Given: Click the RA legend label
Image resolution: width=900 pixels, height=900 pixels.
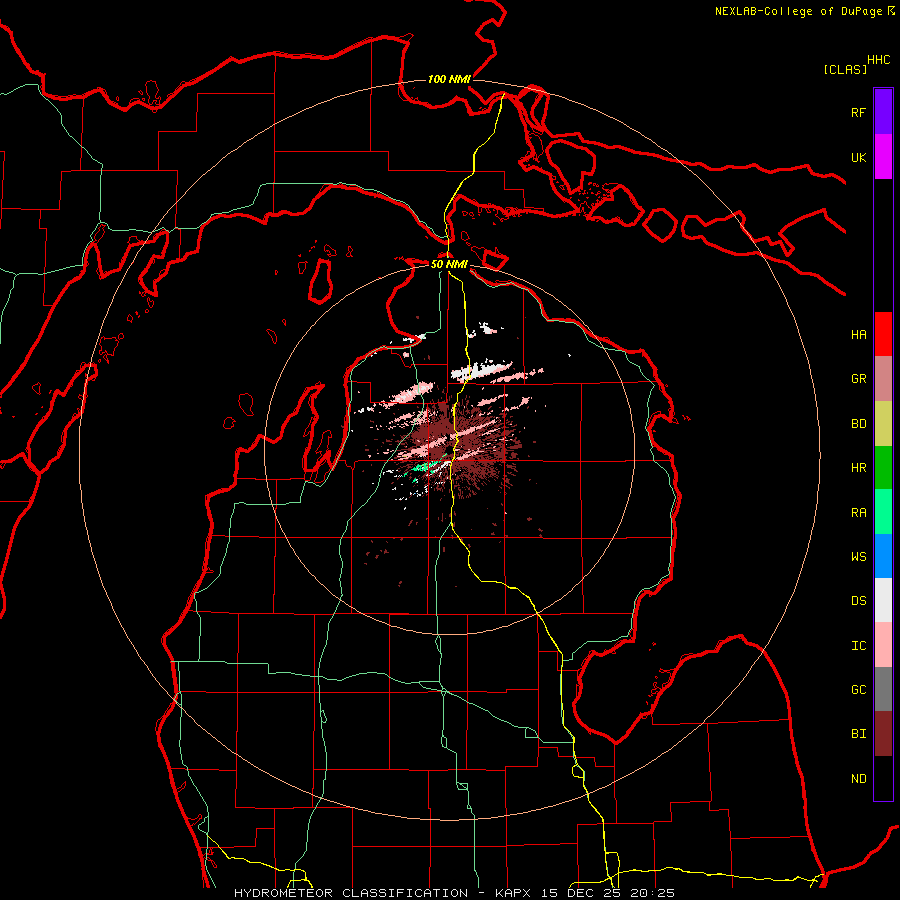Looking at the screenshot, I should click(858, 513).
